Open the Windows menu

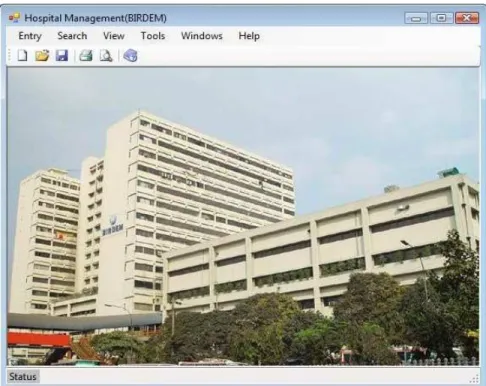202,36
